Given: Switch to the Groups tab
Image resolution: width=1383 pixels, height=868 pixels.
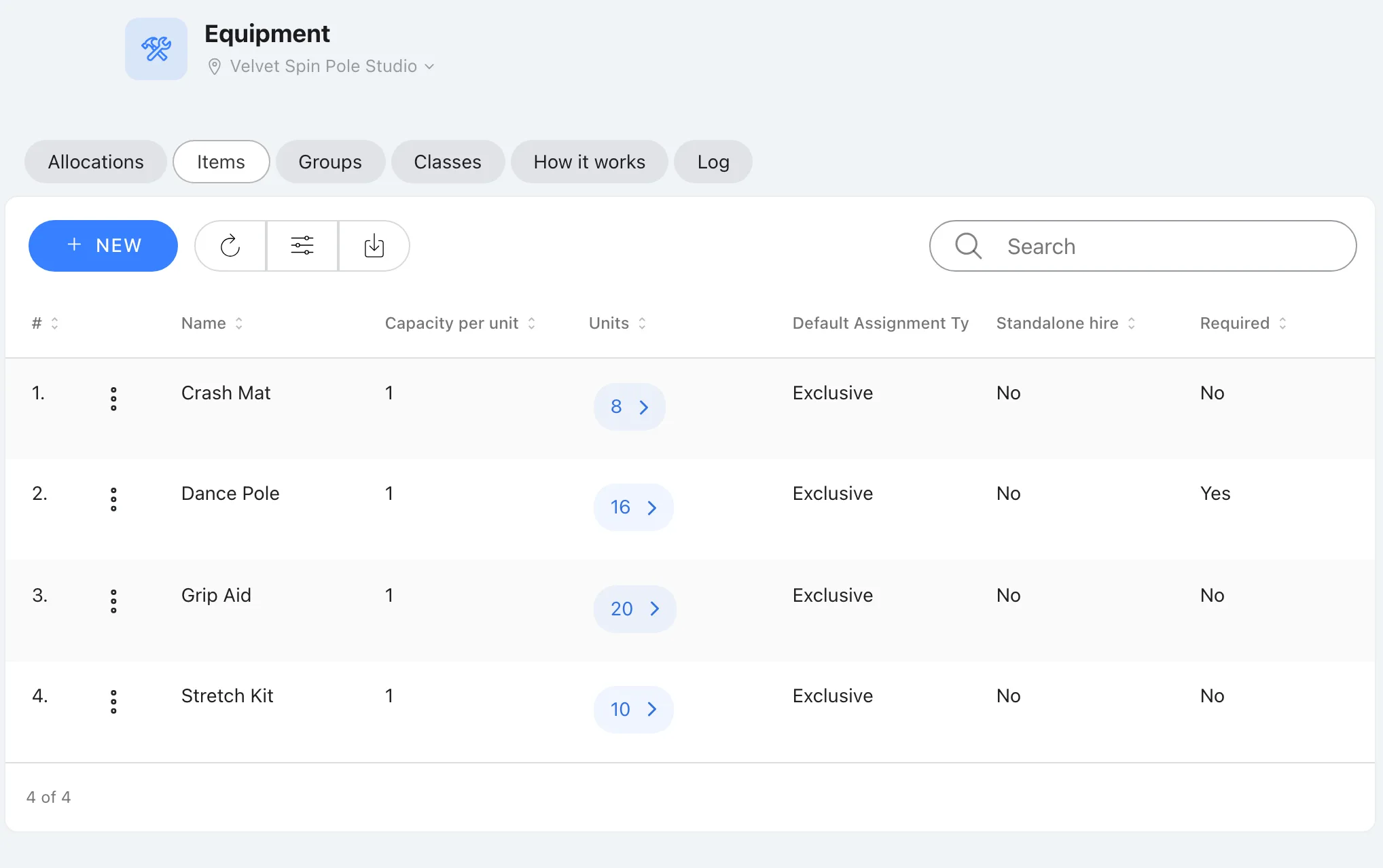Looking at the screenshot, I should pyautogui.click(x=330, y=162).
